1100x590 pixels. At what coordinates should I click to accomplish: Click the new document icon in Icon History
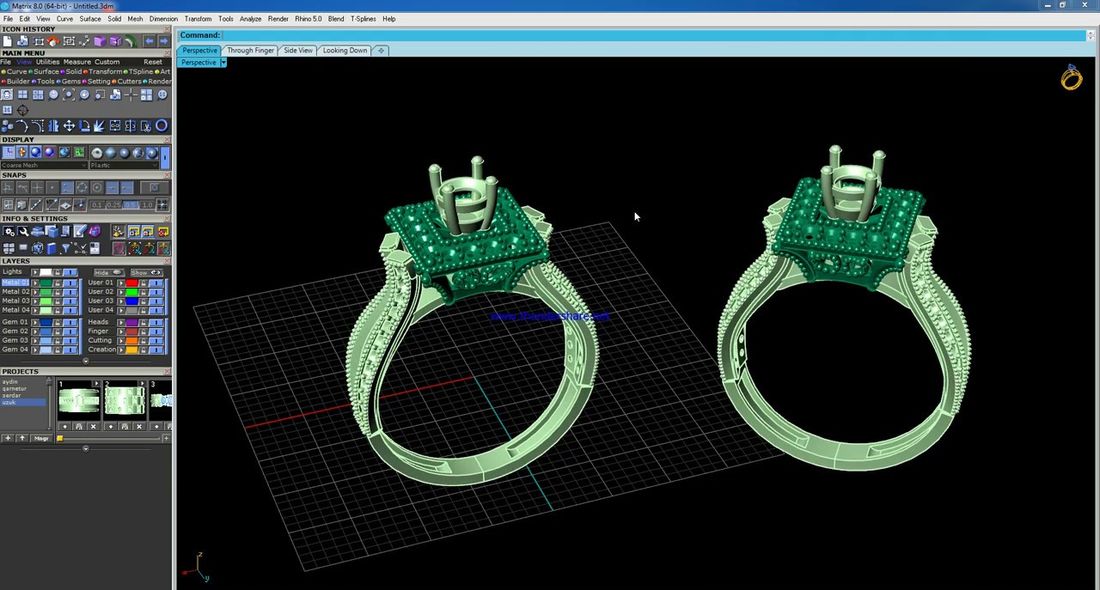click(8, 41)
